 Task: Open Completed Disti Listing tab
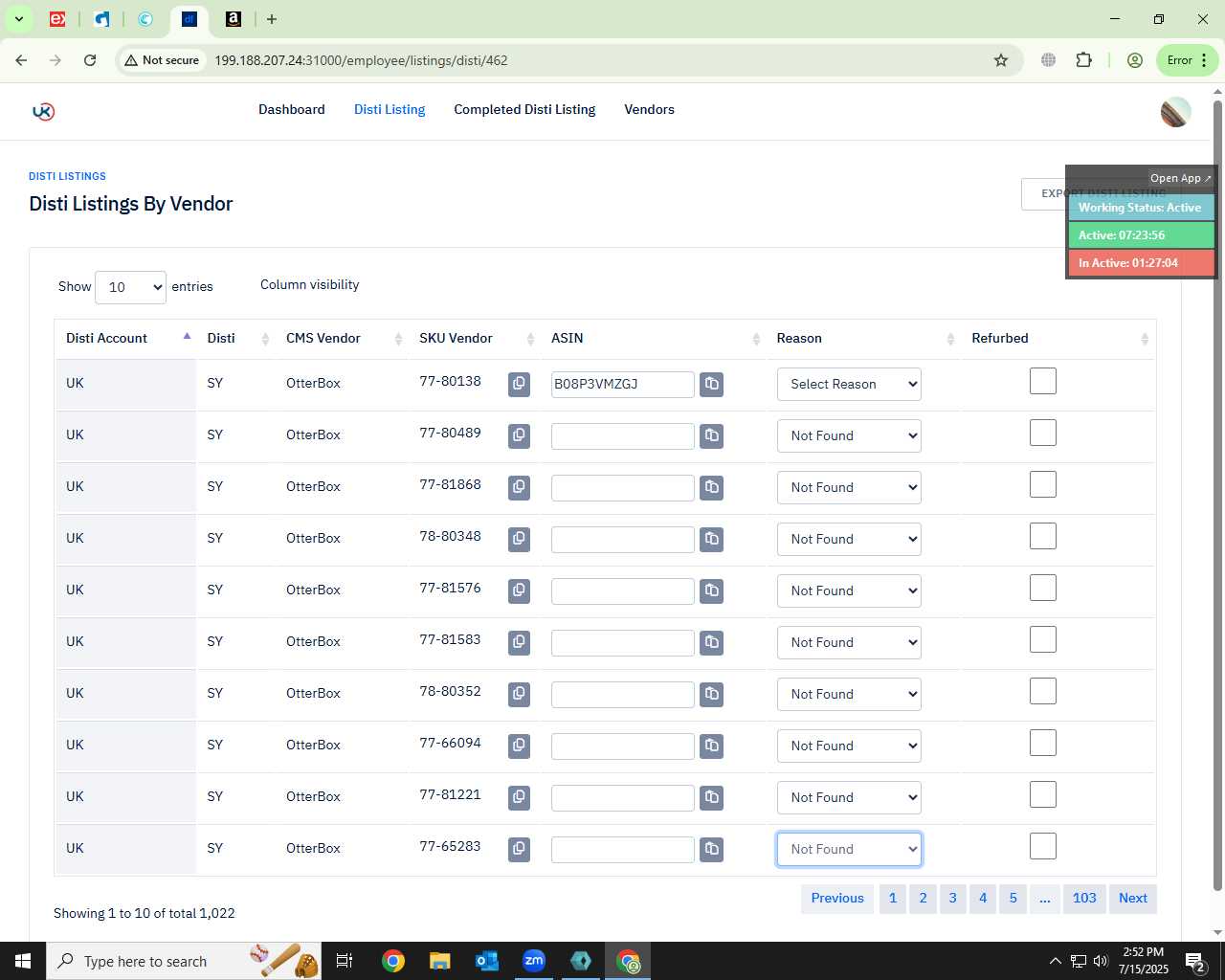(x=524, y=110)
